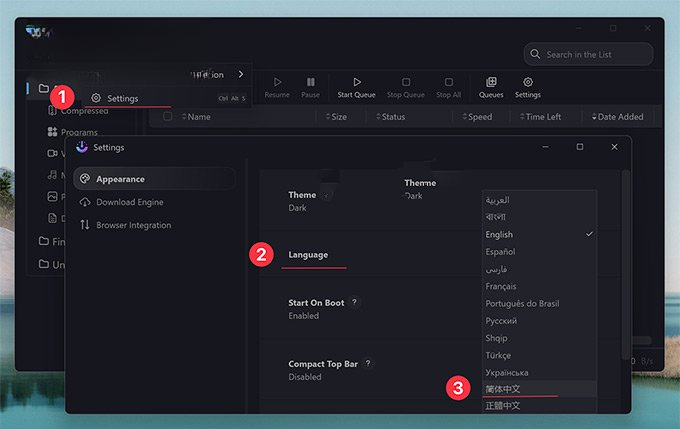Sort downloads by Date Added column
Viewport: 680px width, 429px height.
click(x=618, y=117)
